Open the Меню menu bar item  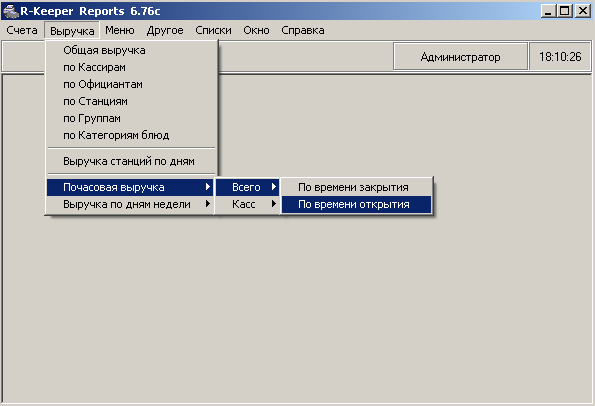(120, 30)
